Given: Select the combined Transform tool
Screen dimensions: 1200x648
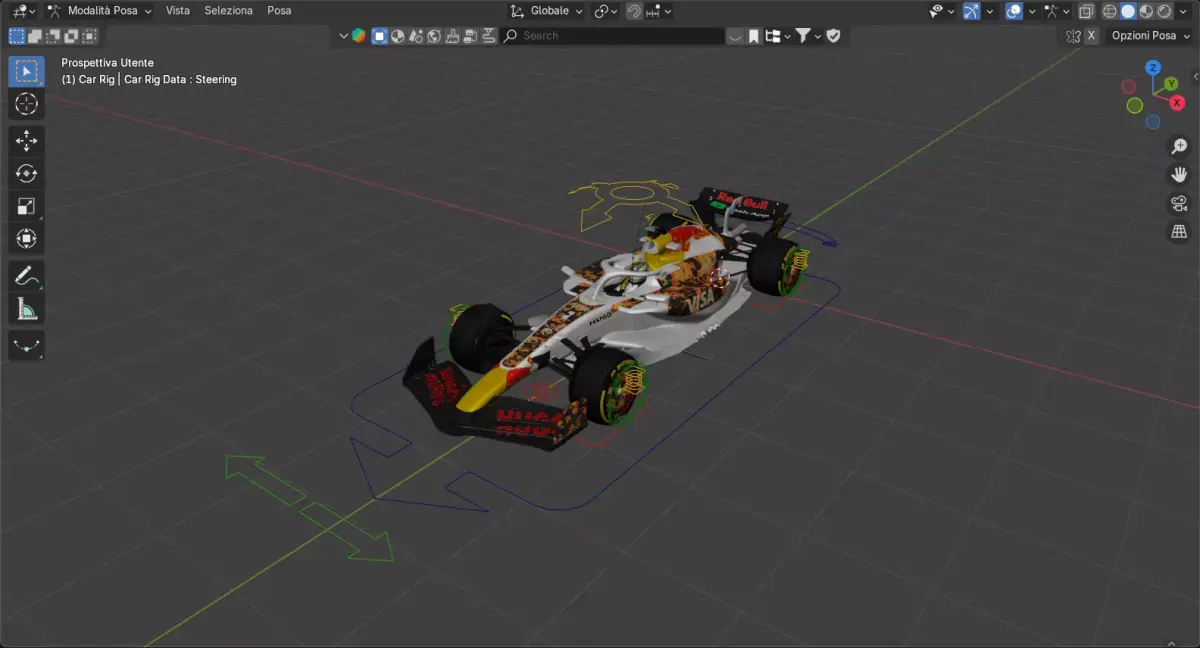Looking at the screenshot, I should click(27, 239).
